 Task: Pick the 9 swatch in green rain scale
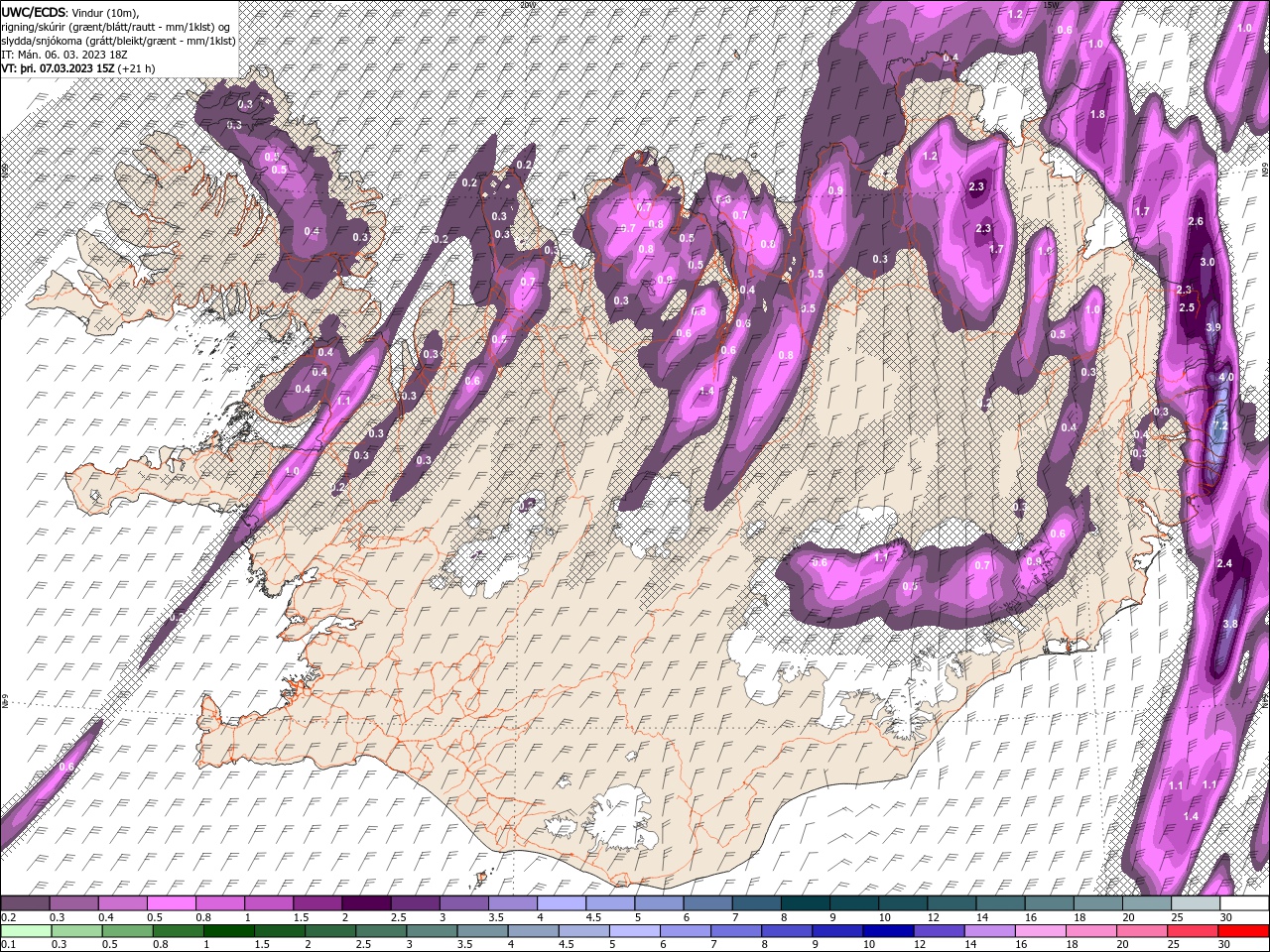click(x=838, y=931)
